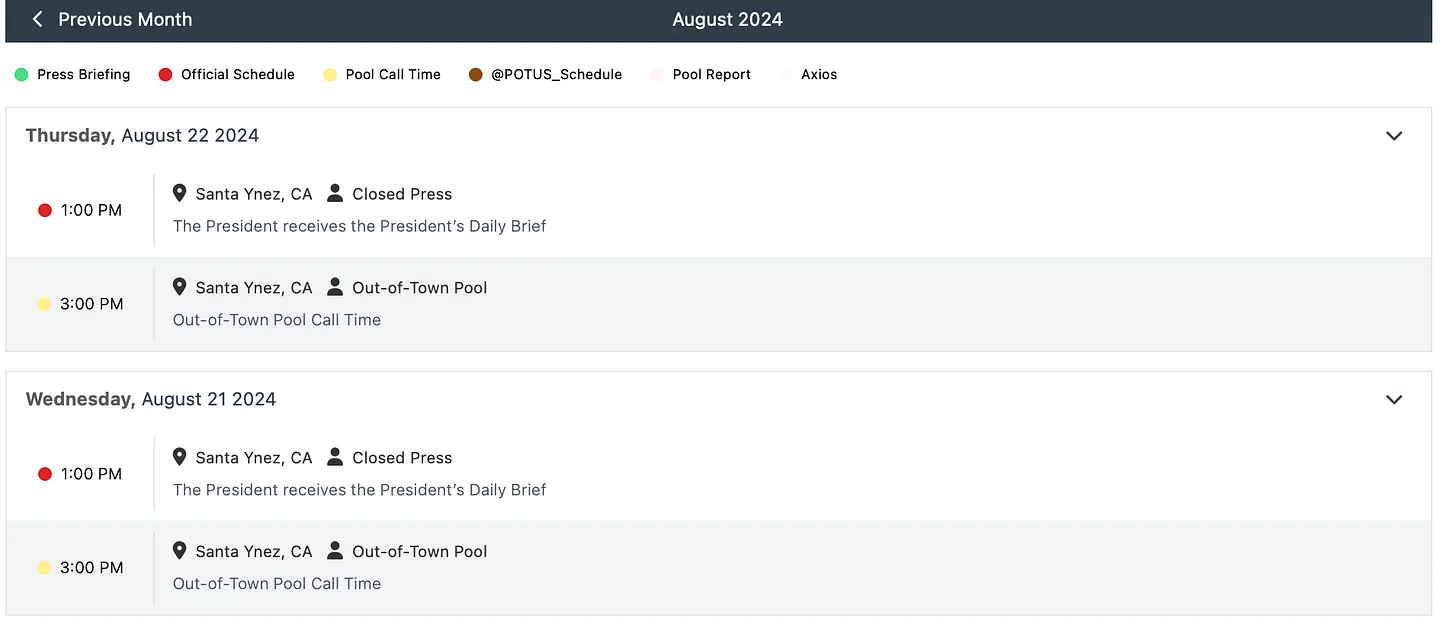Screen dimensions: 1456x634
Task: Select Wednesday 3:00 PM time label
Action: coord(91,568)
